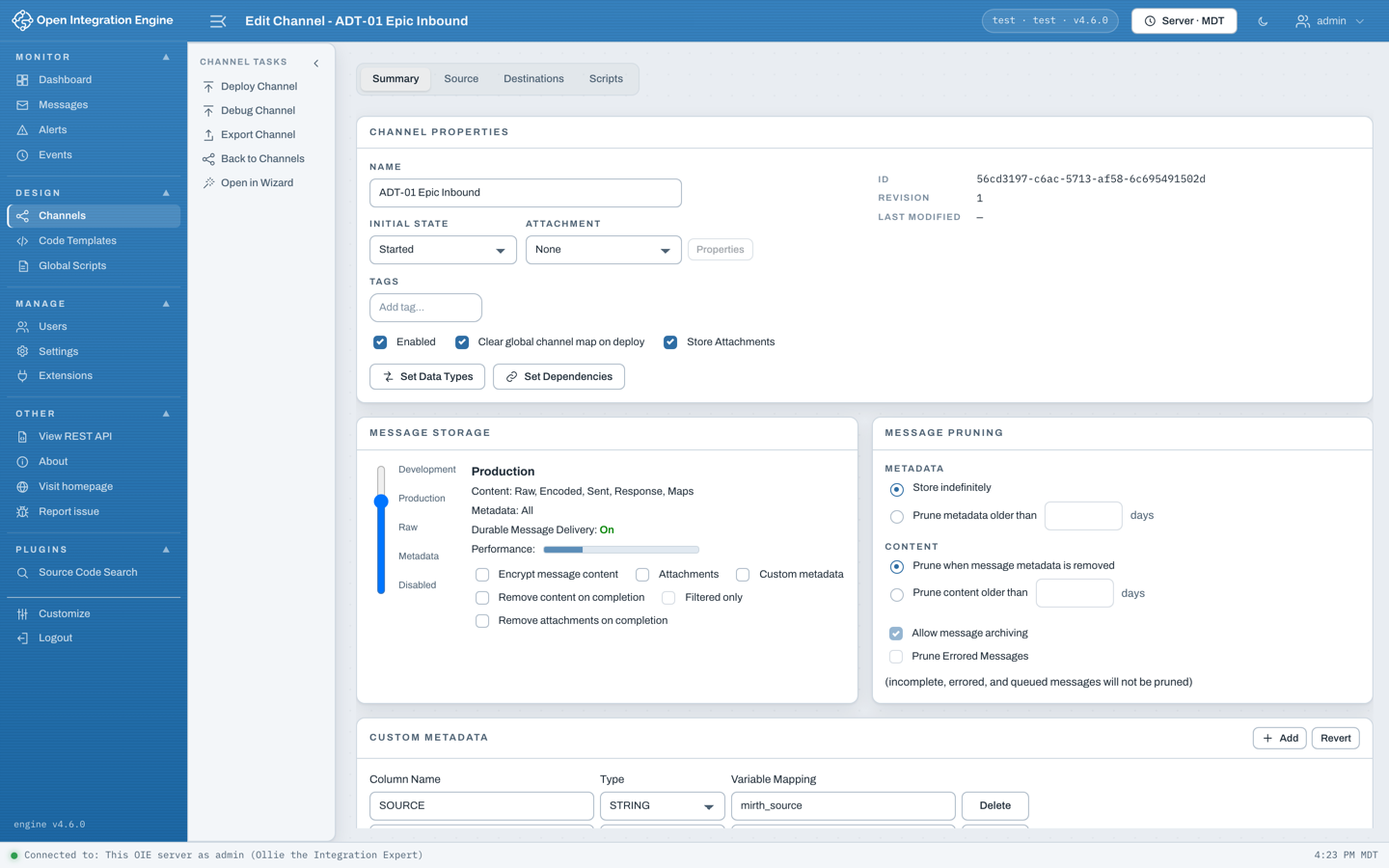1389x868 pixels.
Task: Enable Remove content on completion
Action: (x=482, y=598)
